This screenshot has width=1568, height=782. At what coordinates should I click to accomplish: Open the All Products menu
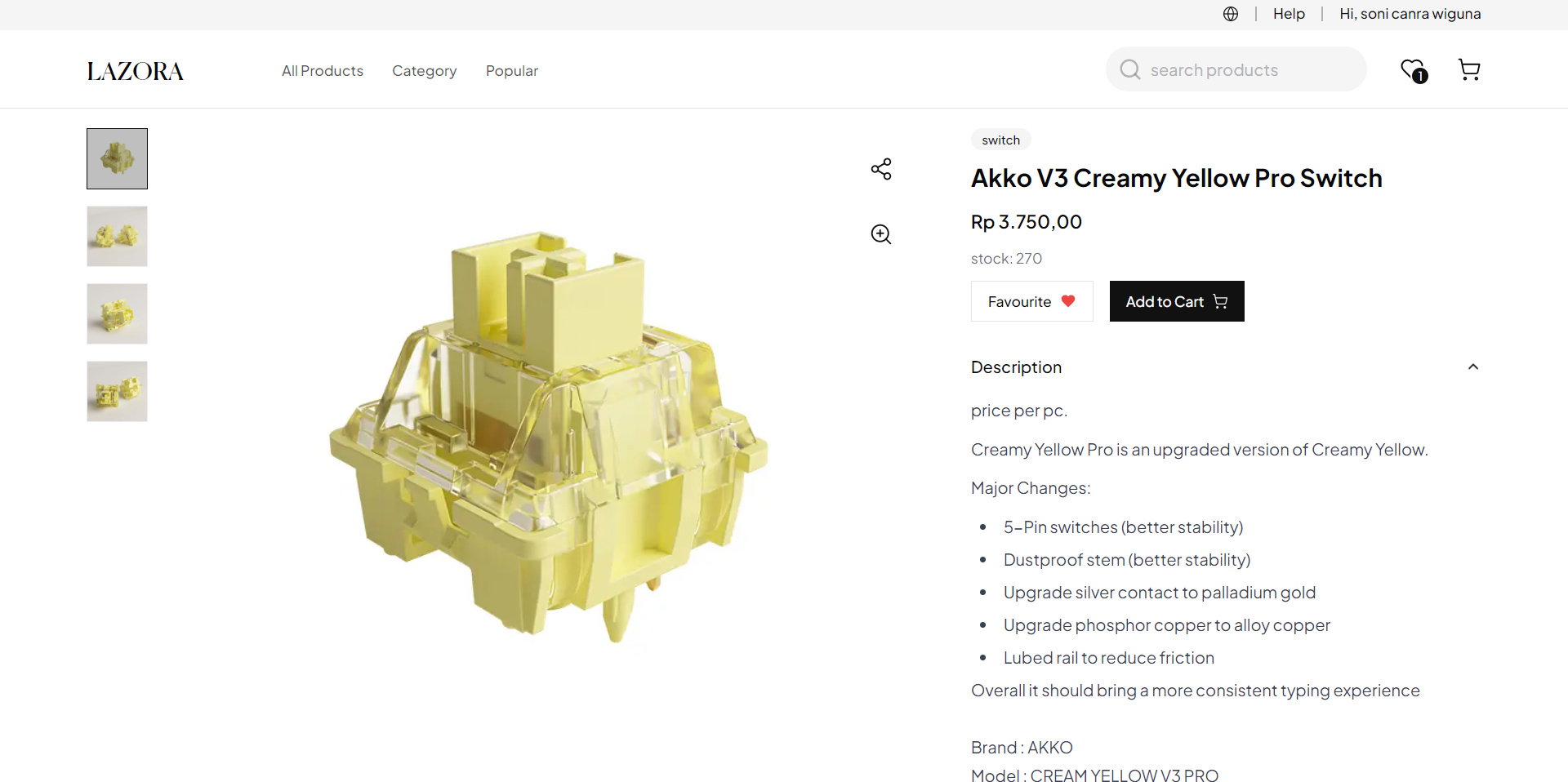[x=322, y=71]
